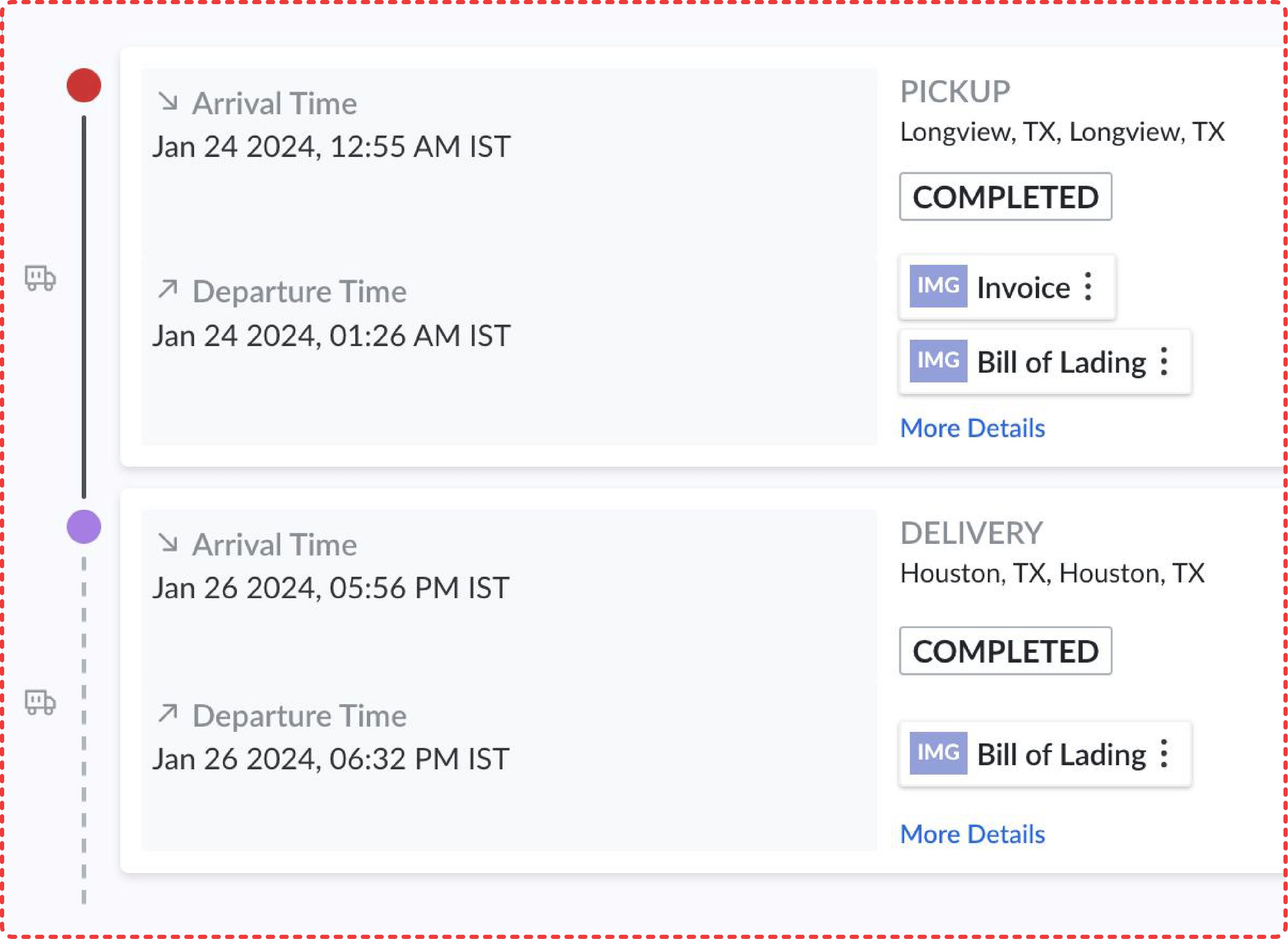The height and width of the screenshot is (939, 1288).
Task: Open the Invoice document's three-dot menu
Action: coord(1088,287)
